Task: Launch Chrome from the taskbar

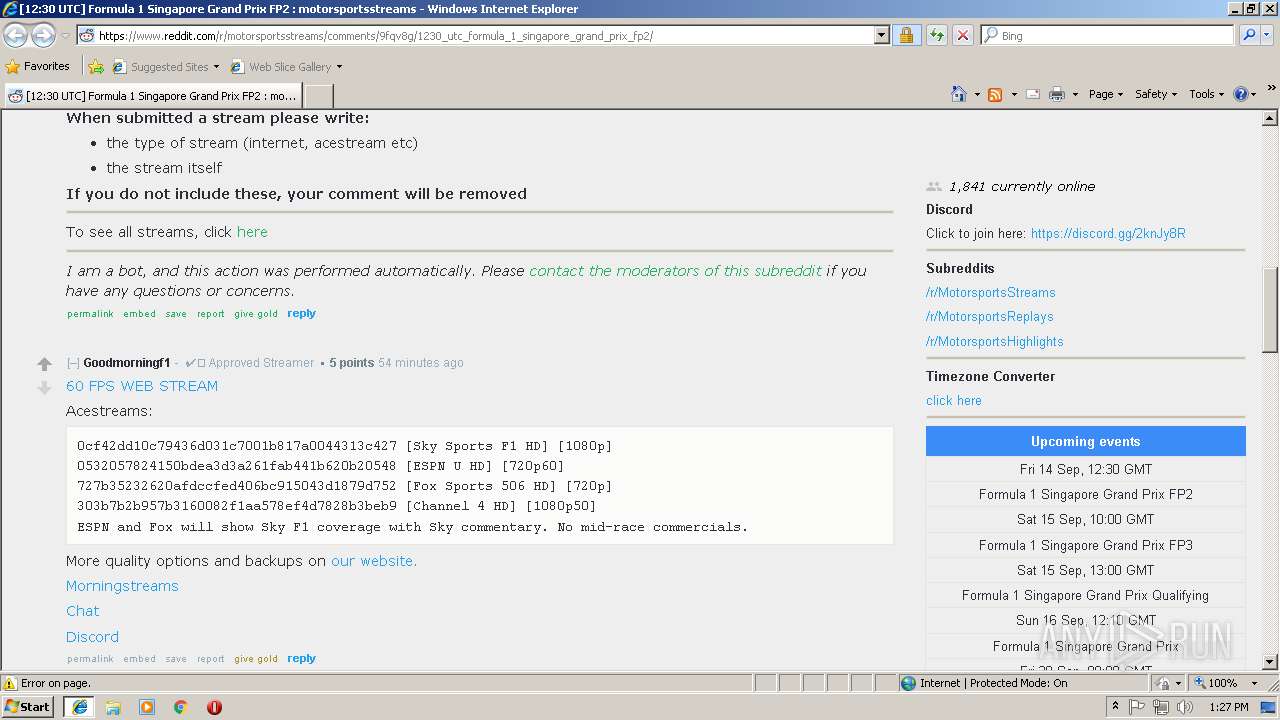Action: tap(181, 707)
